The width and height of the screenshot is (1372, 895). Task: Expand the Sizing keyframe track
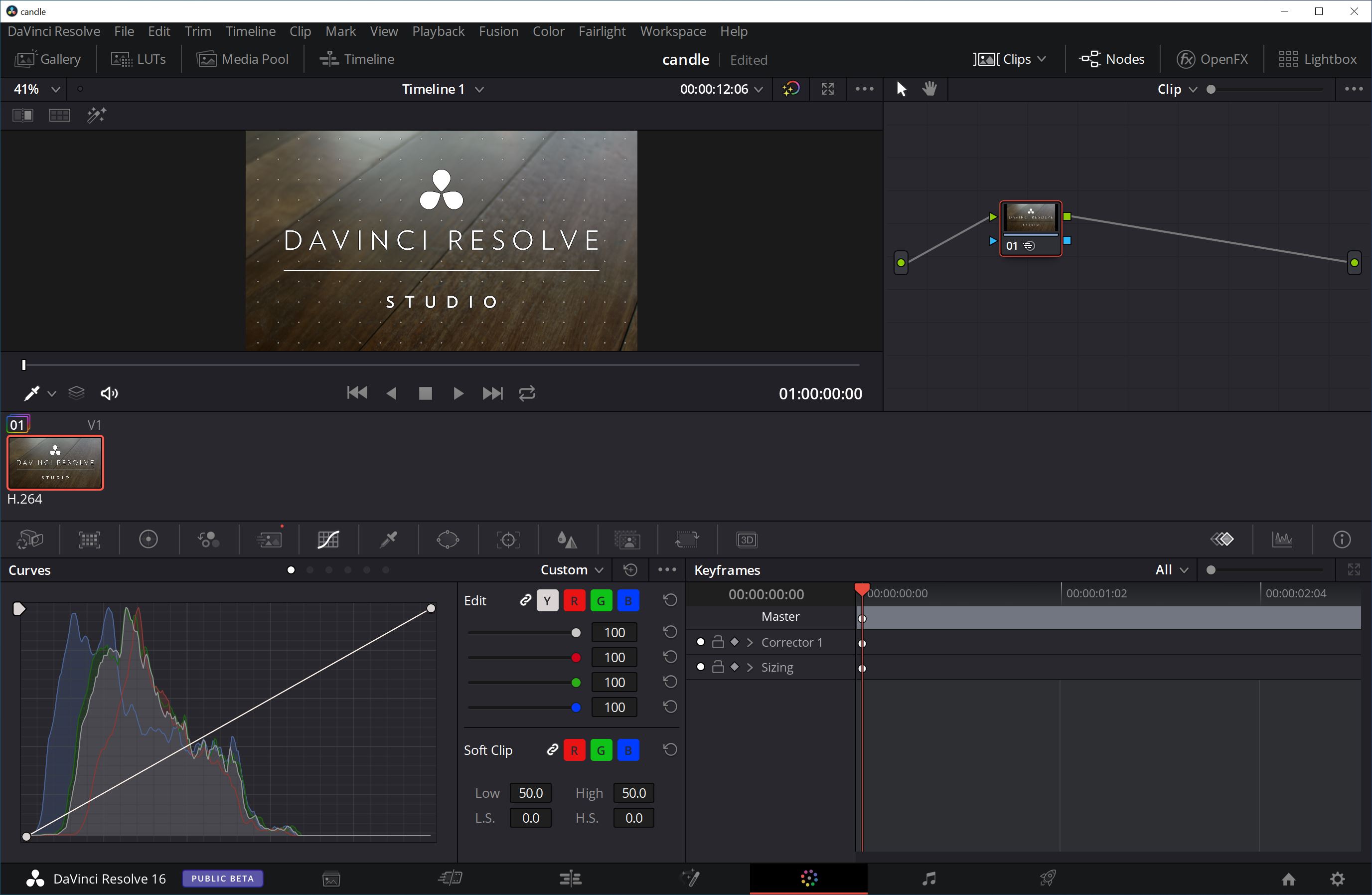(x=750, y=667)
